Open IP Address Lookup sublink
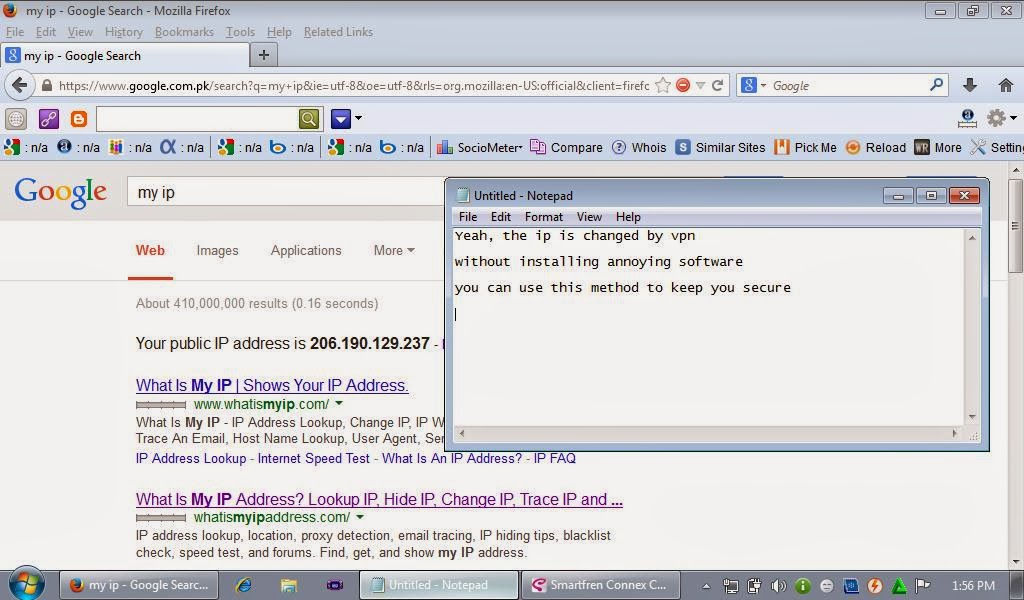 click(x=191, y=458)
